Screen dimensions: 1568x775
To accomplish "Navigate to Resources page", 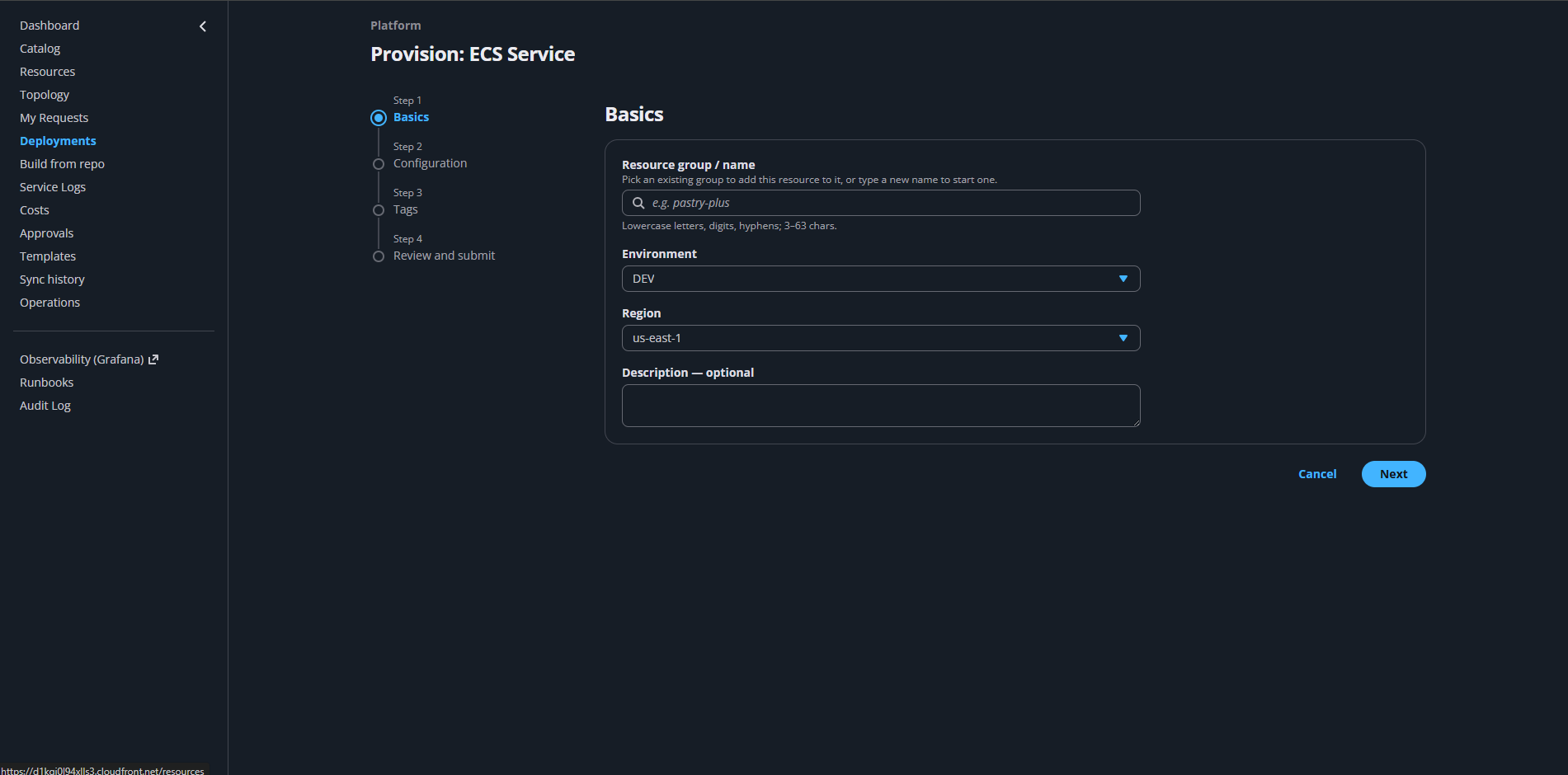I will 47,72.
